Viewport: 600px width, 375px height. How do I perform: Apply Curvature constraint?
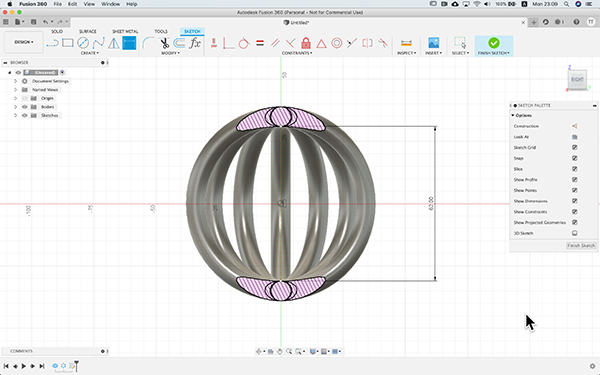[x=383, y=43]
